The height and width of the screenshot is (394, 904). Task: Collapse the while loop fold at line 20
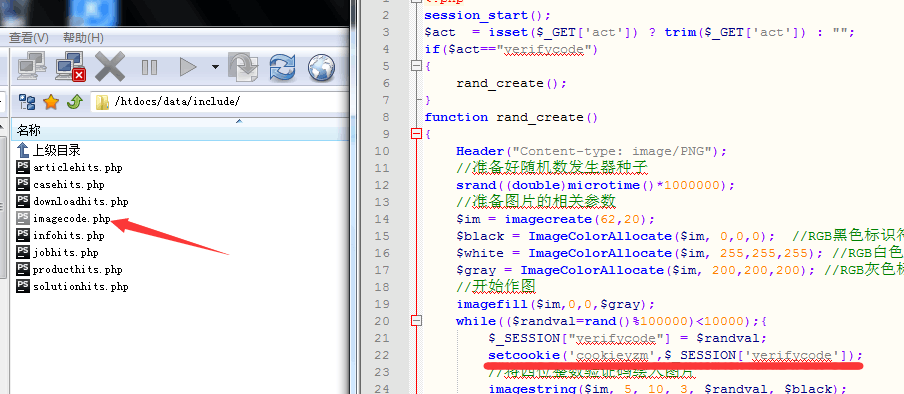[x=416, y=321]
